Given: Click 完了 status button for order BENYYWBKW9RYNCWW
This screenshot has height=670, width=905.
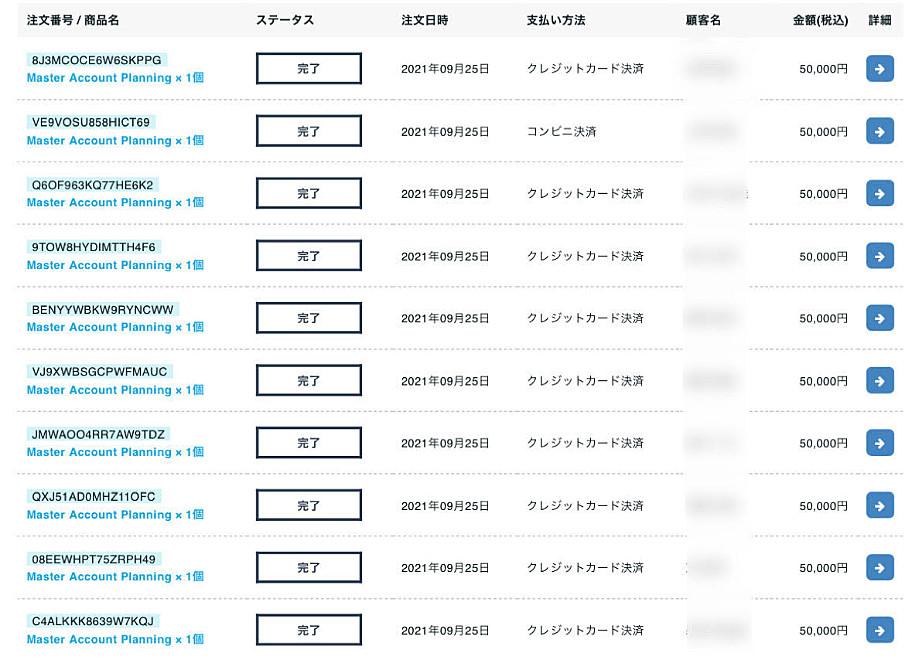Looking at the screenshot, I should point(309,318).
